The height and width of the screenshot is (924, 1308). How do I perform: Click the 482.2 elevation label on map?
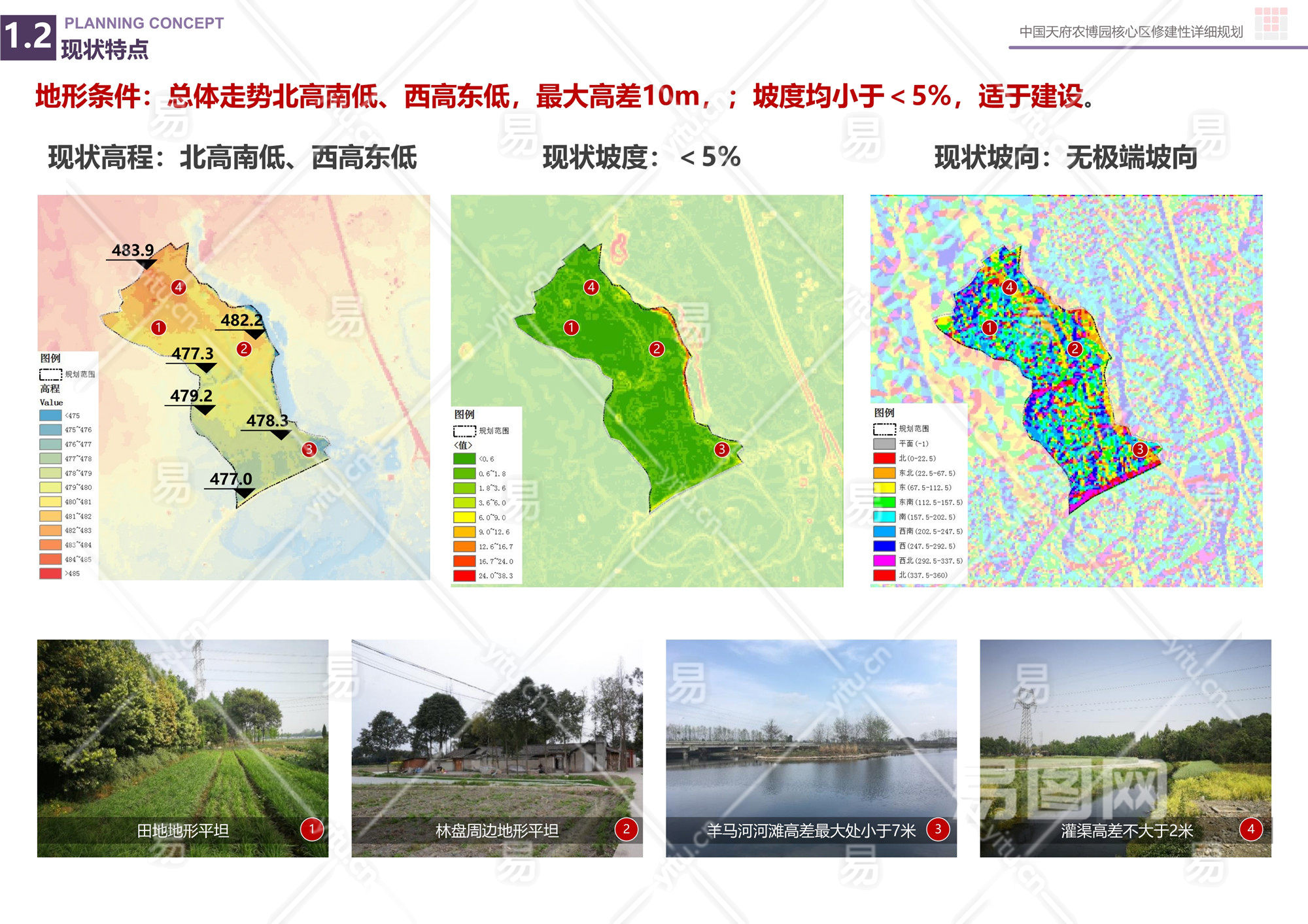[x=241, y=320]
